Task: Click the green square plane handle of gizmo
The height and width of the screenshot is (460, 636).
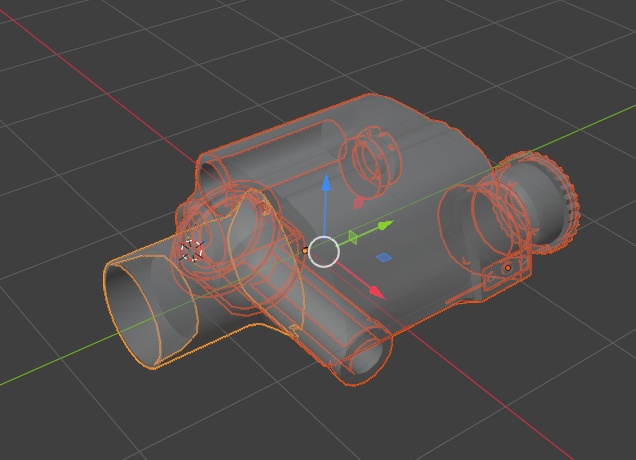Action: 353,237
